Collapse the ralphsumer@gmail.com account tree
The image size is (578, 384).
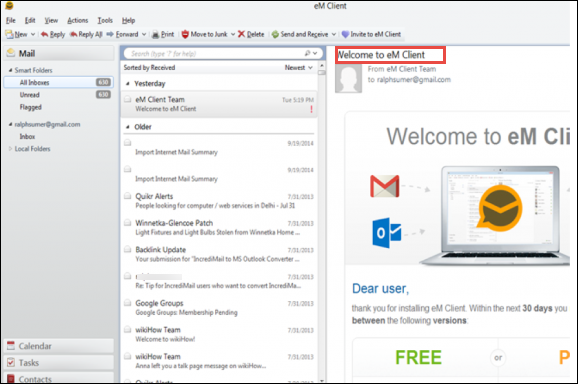[10, 124]
